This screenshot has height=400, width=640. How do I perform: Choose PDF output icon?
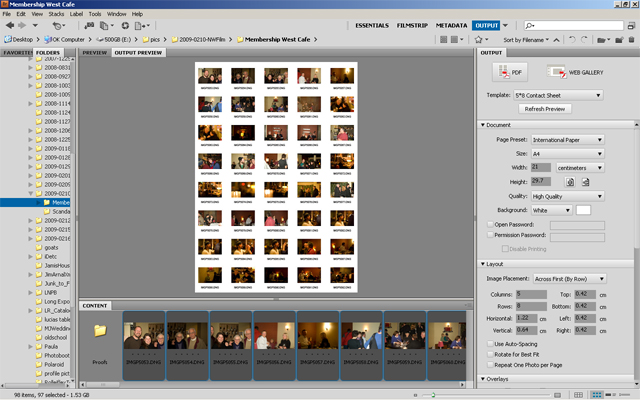[510, 72]
